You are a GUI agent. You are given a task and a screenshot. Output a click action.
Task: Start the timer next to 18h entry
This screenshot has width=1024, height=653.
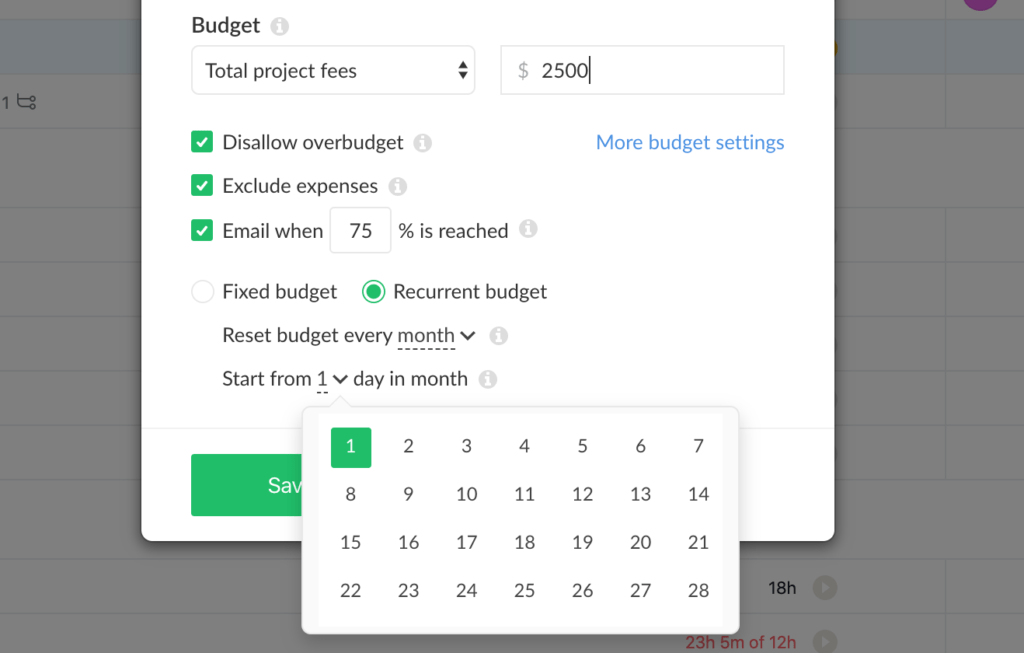pos(823,588)
